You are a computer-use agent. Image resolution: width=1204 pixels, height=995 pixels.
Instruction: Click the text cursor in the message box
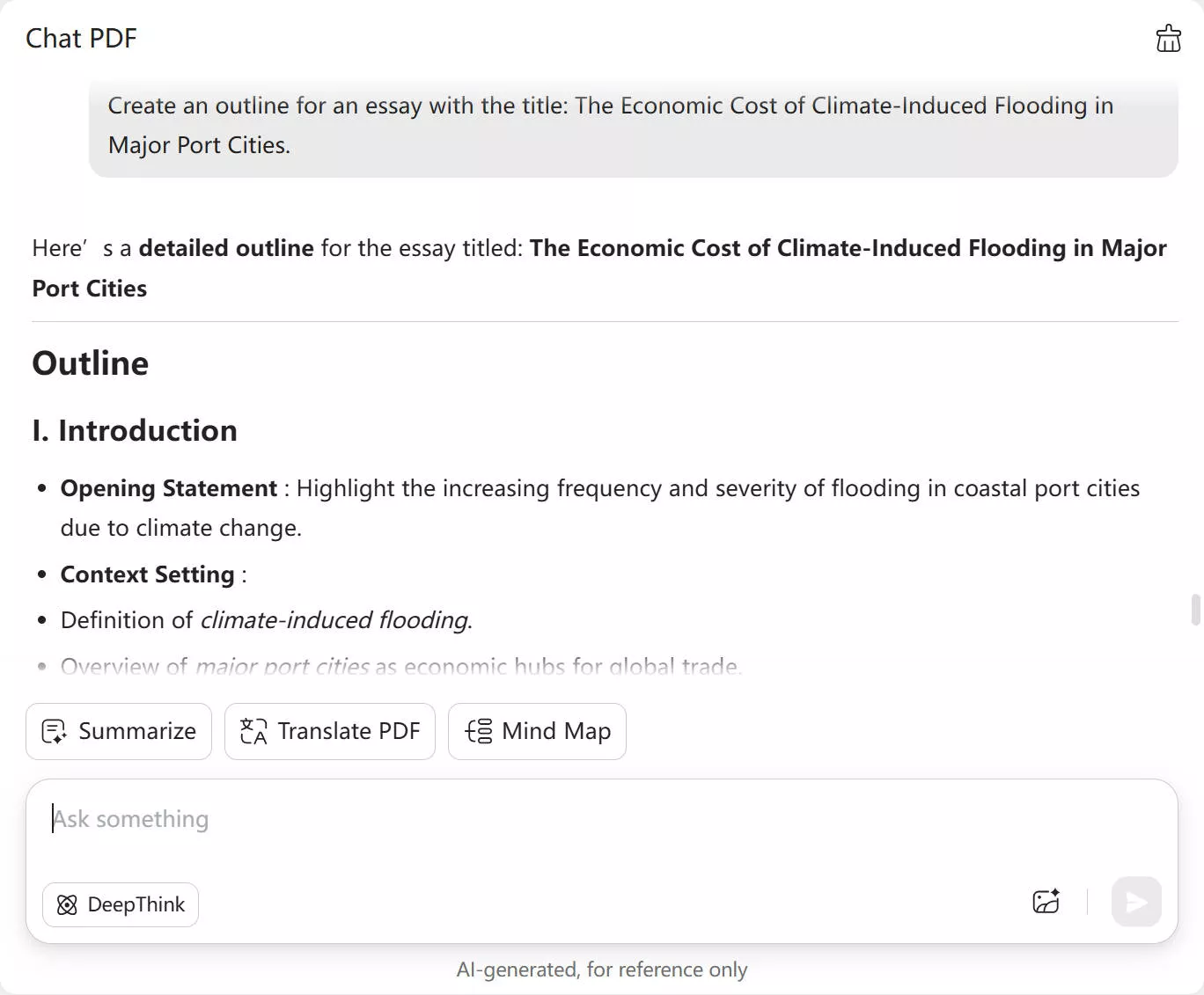click(53, 818)
